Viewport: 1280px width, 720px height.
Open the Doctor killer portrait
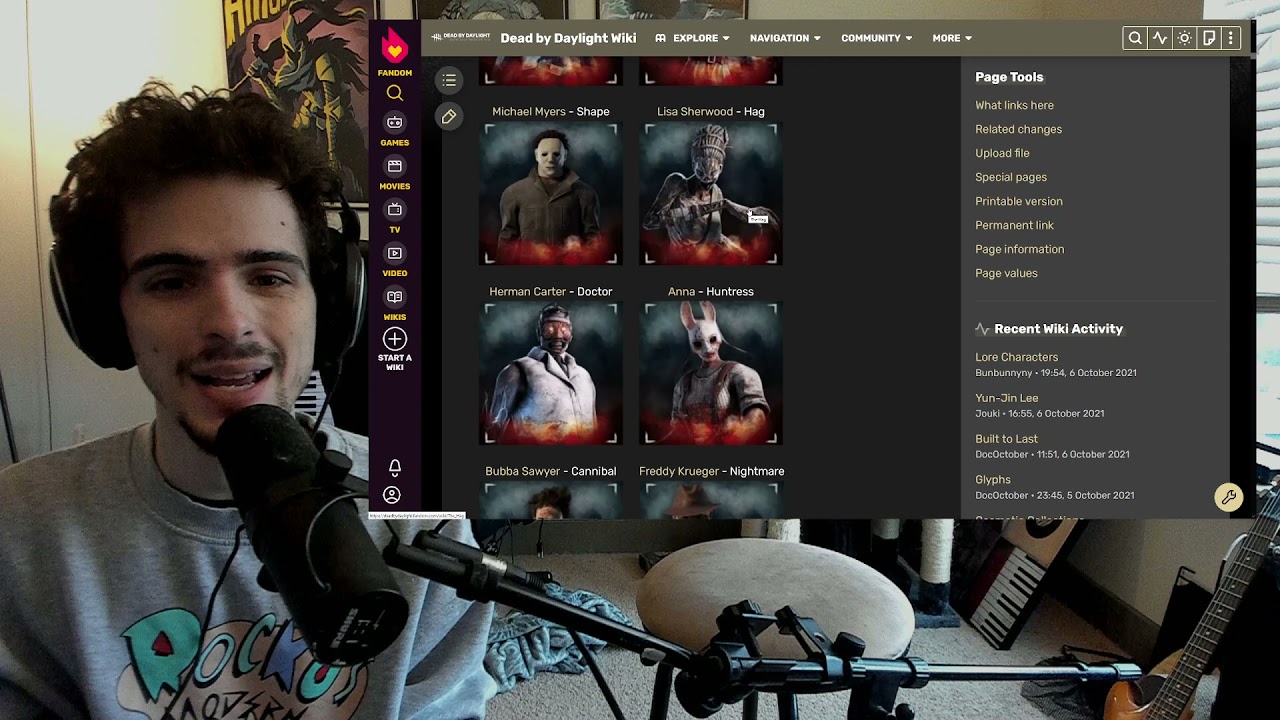pos(551,374)
